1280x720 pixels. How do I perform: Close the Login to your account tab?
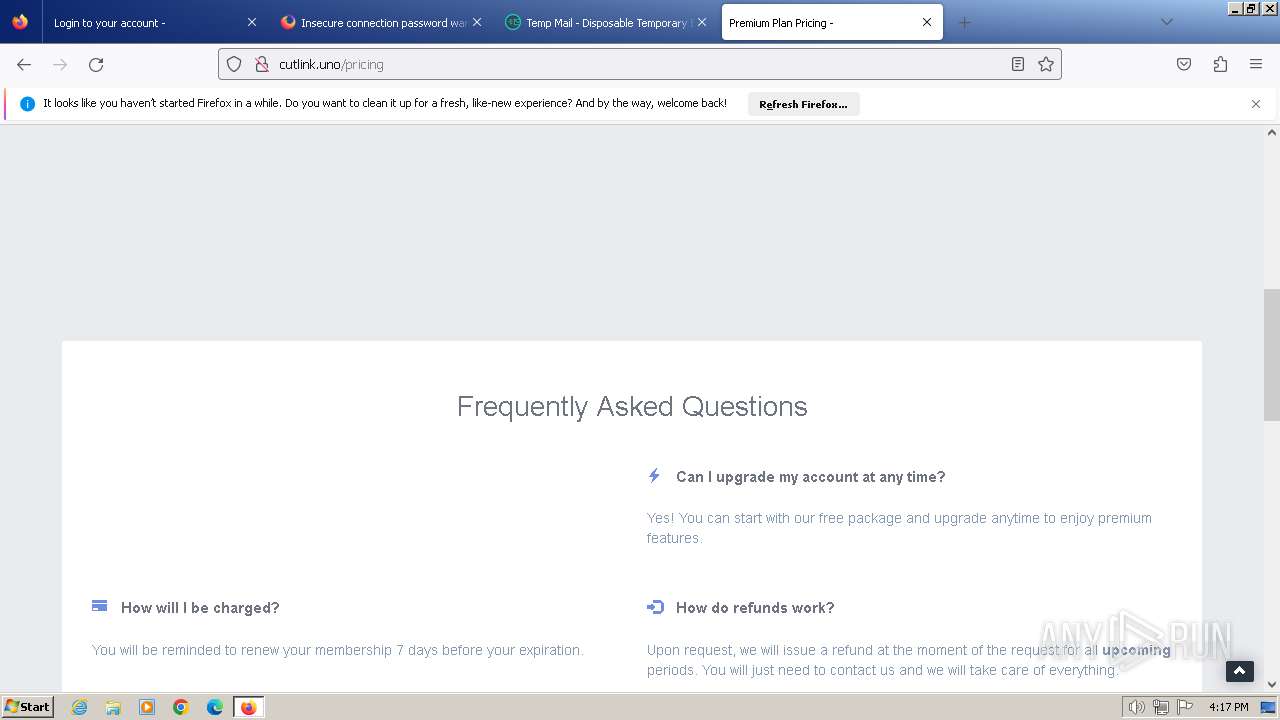tap(252, 22)
